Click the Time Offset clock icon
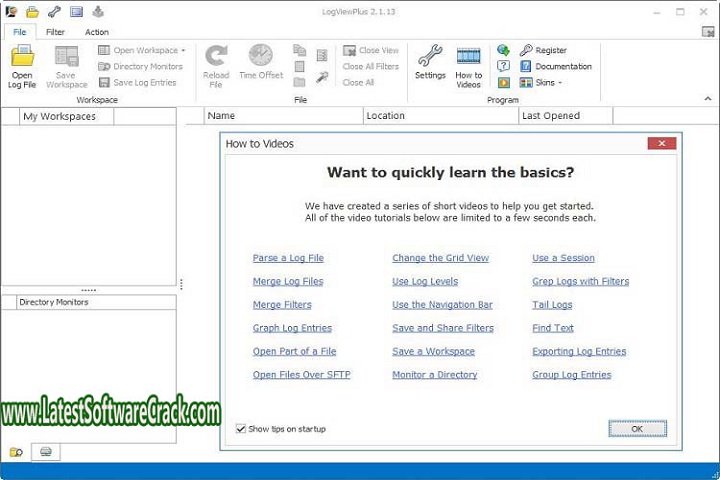 (260, 58)
